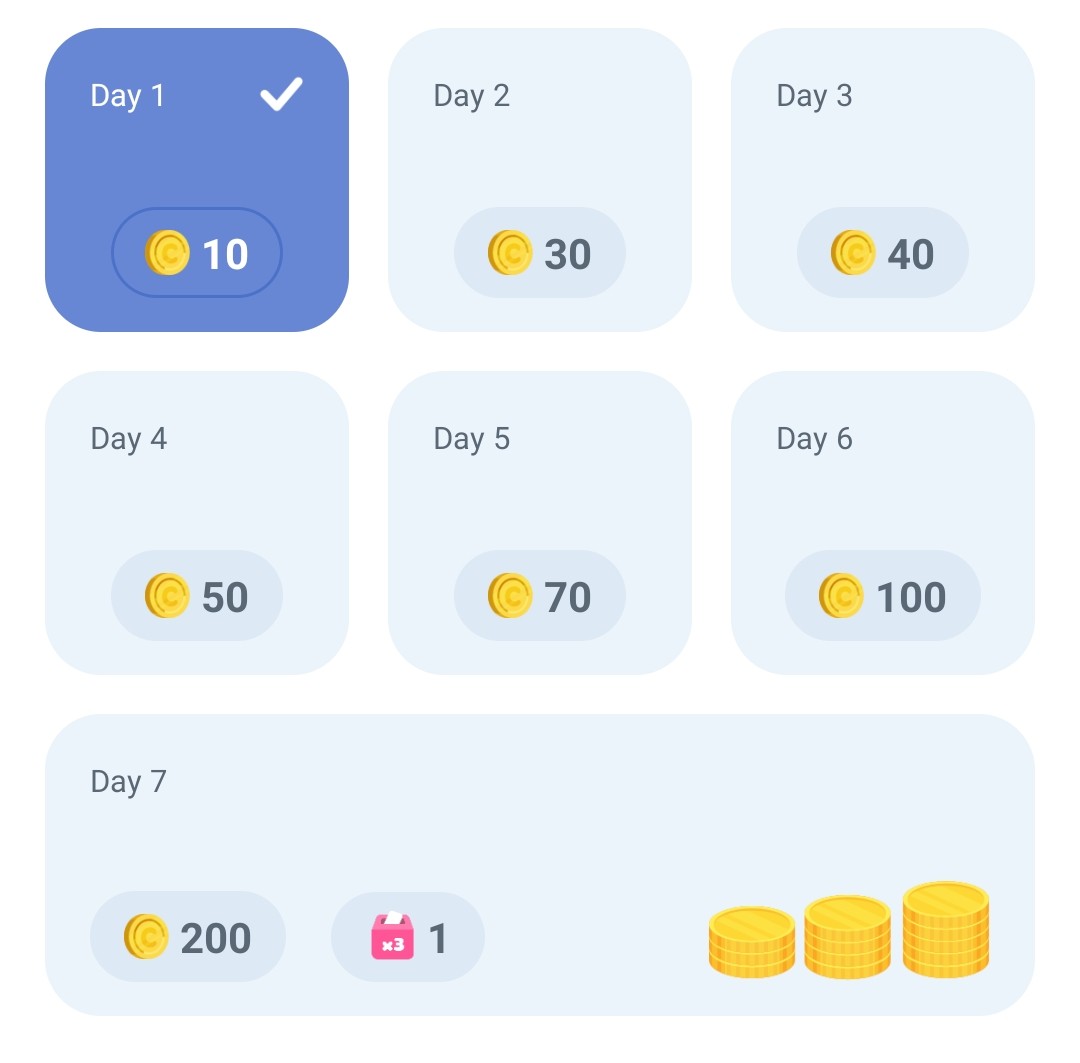
Task: Select the 10 coins reward pill
Action: coord(197,253)
